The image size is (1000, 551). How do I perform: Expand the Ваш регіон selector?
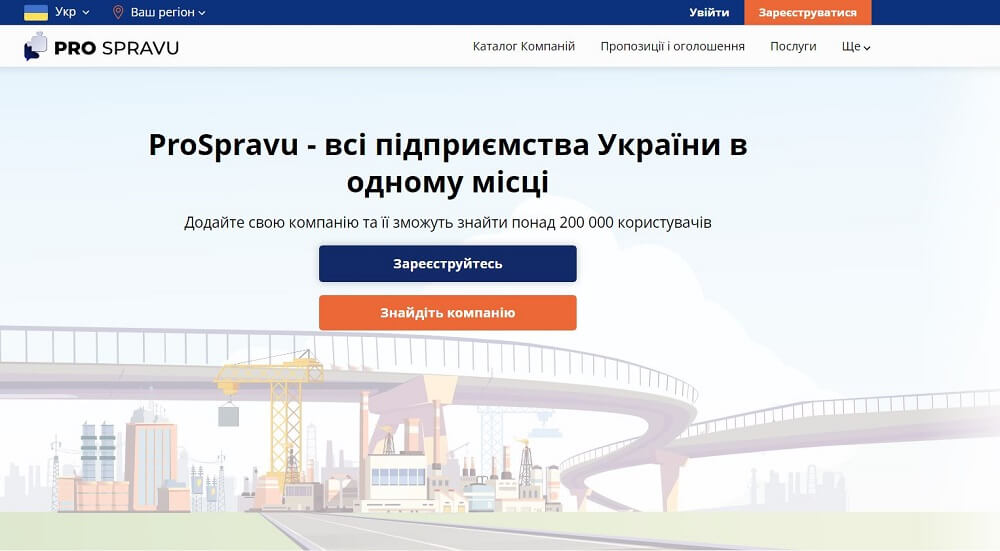(168, 12)
